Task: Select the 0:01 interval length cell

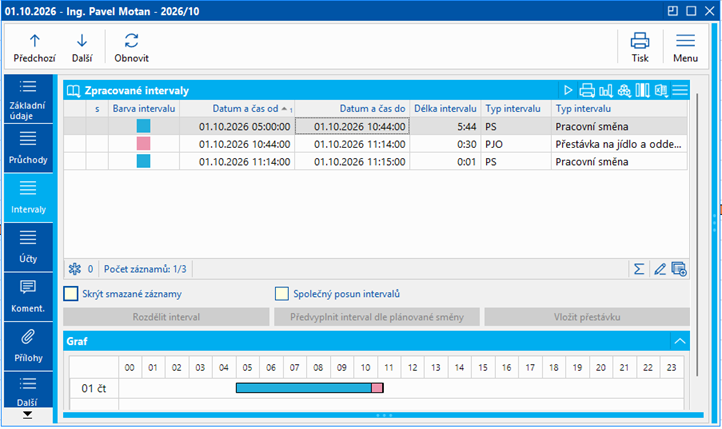Action: (445, 162)
